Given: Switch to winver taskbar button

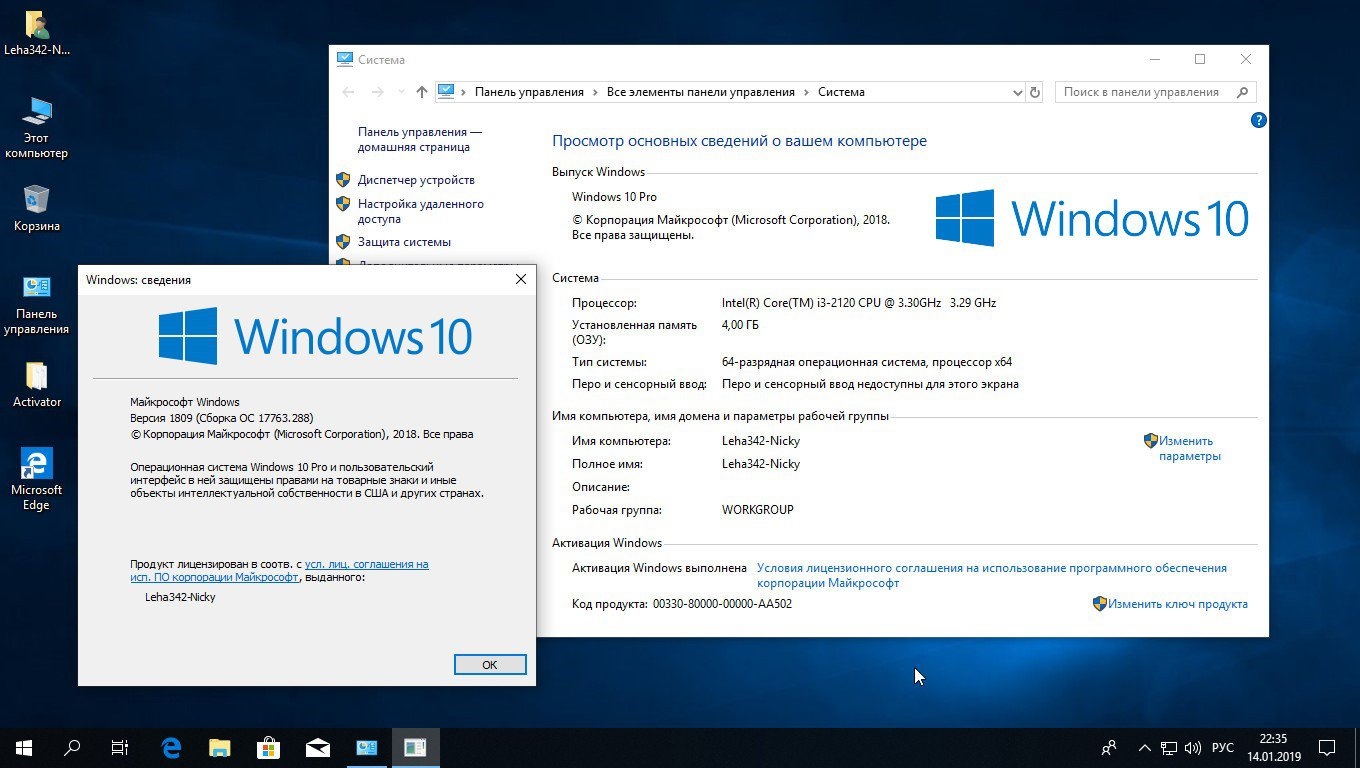Looking at the screenshot, I should click(415, 747).
